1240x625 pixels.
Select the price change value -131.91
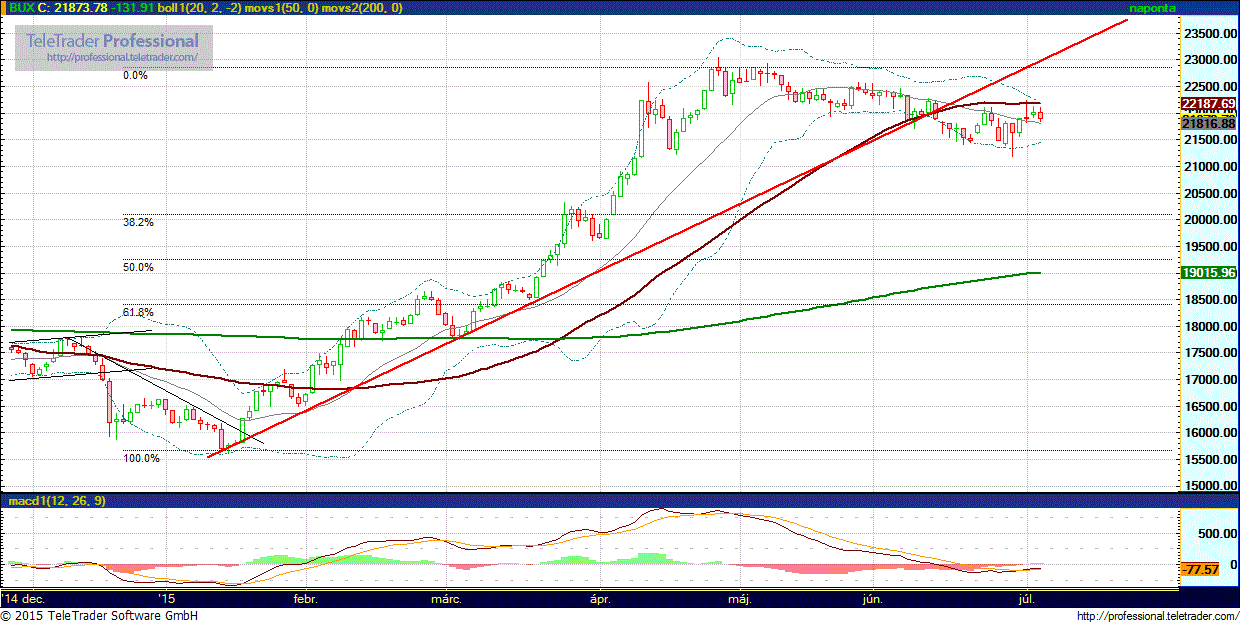[x=133, y=8]
